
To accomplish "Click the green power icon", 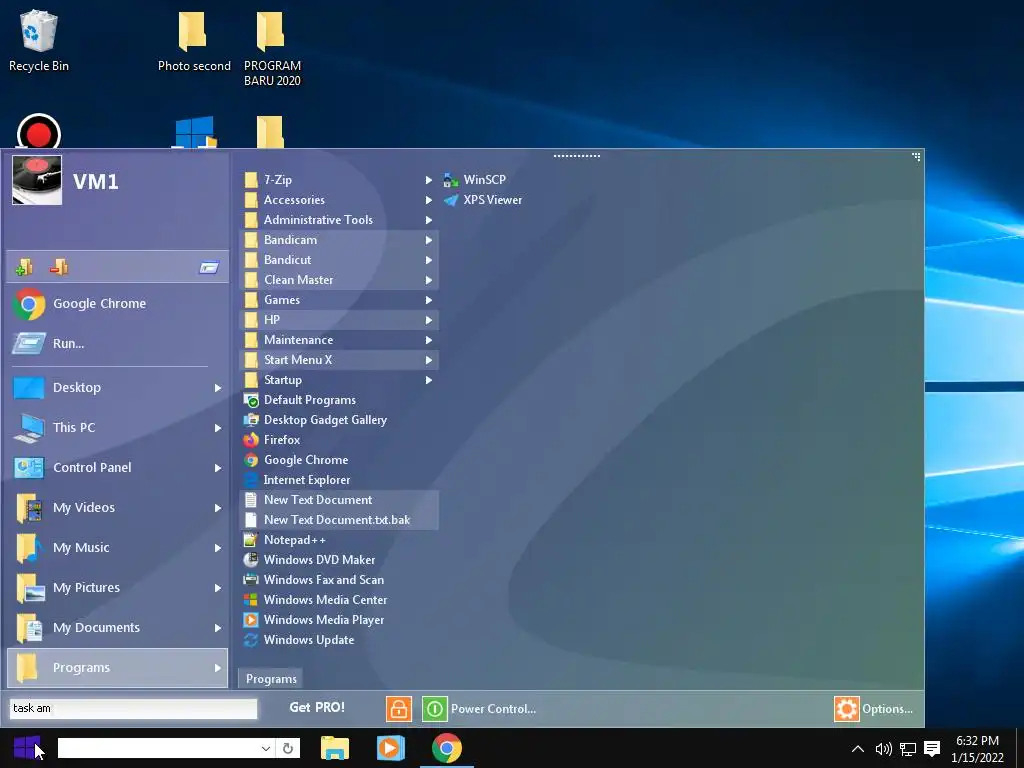I will [435, 709].
